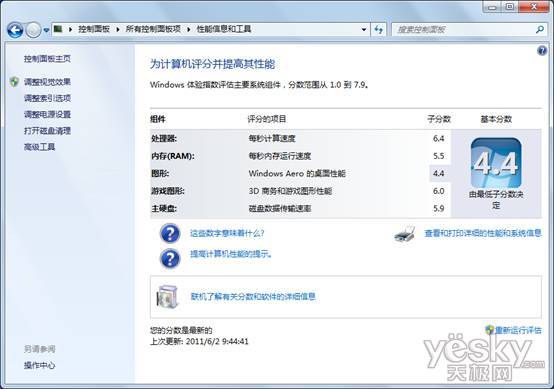Viewport: 554px width, 389px height.
Task: Click 上次更新: 2011/6/2 9:44:41 text
Action: point(199,341)
